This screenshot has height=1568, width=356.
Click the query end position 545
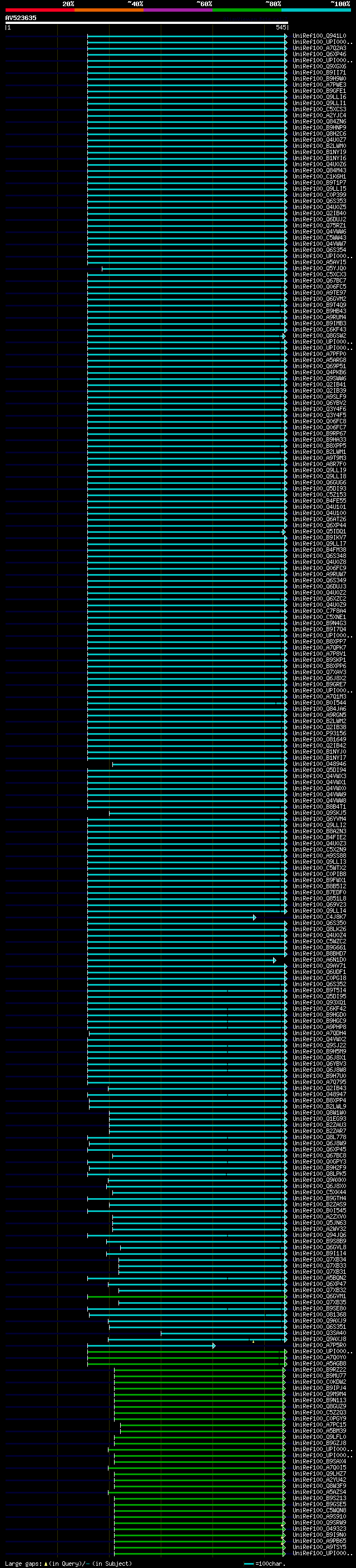click(280, 27)
